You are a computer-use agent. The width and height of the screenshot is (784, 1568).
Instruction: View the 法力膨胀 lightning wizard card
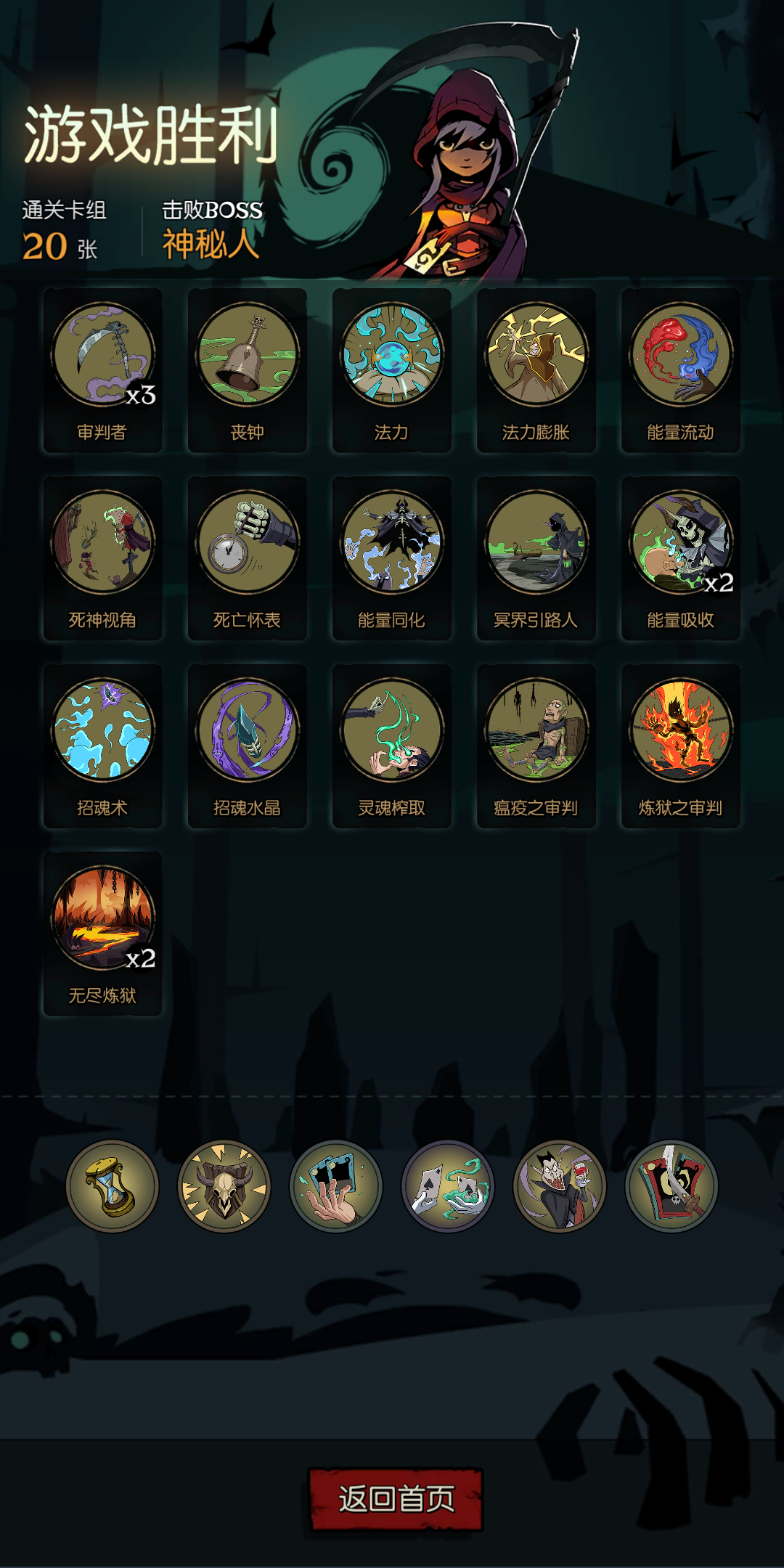(x=536, y=371)
